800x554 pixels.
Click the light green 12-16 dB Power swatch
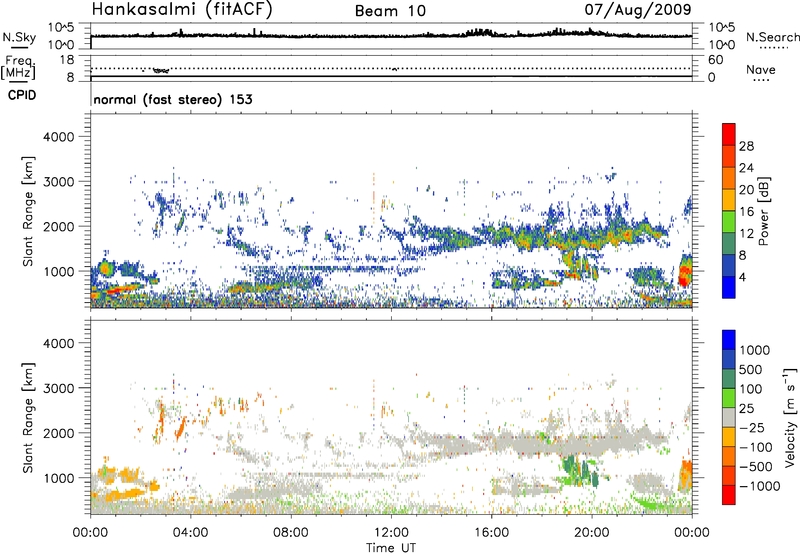(x=729, y=221)
